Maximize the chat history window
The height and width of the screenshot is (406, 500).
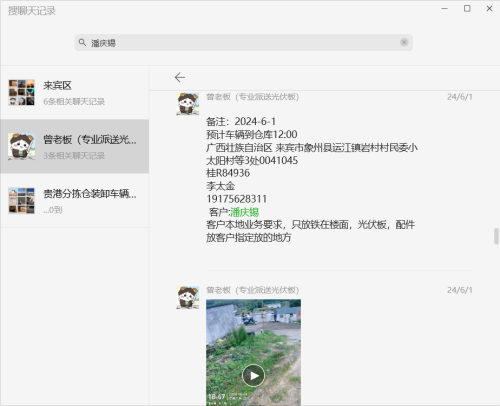point(467,9)
